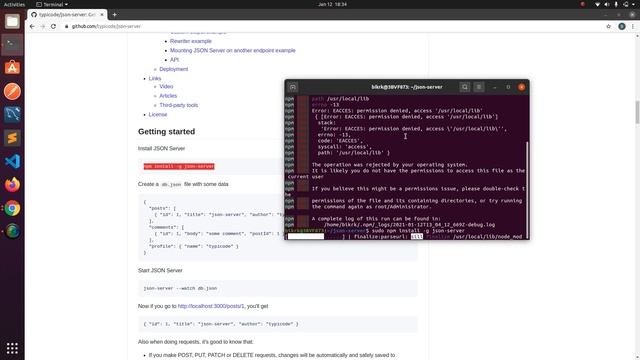Click the red recording indicator in top bar
This screenshot has width=640, height=360.
coord(583,4)
